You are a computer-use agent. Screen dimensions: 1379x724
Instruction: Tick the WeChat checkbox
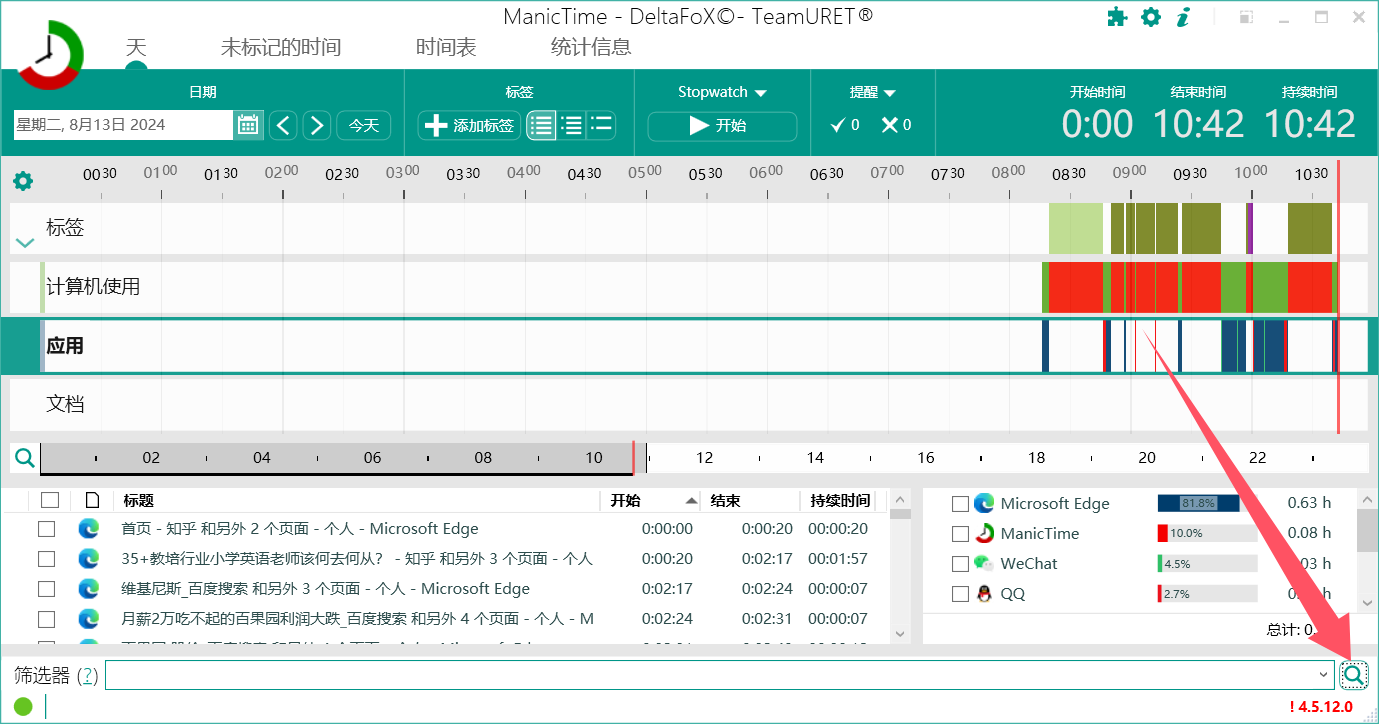click(960, 564)
